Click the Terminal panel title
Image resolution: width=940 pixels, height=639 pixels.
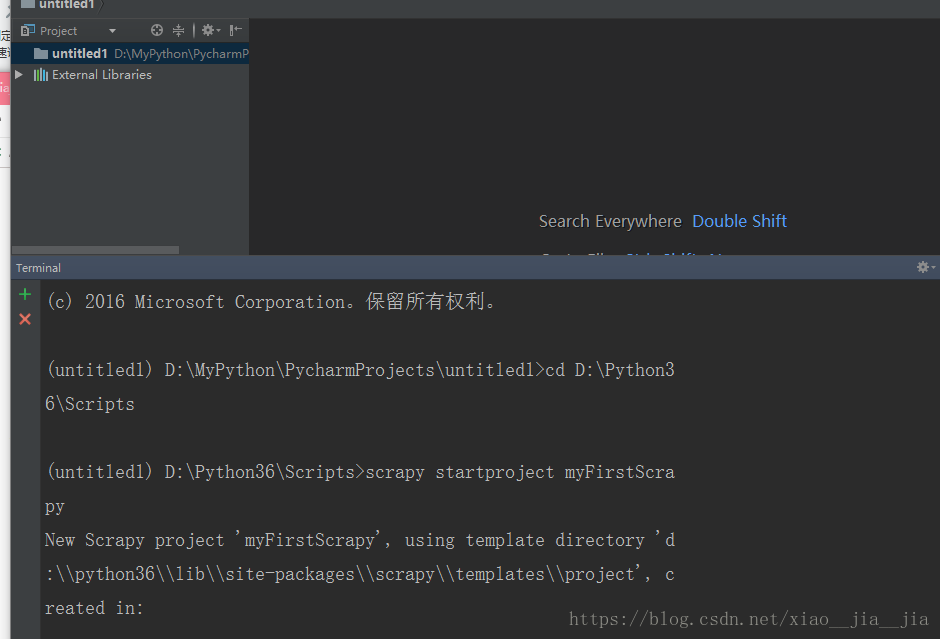[38, 268]
